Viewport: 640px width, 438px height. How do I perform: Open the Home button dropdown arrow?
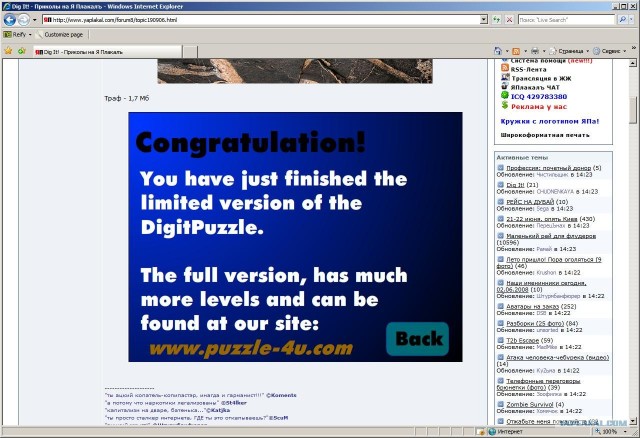click(x=507, y=51)
